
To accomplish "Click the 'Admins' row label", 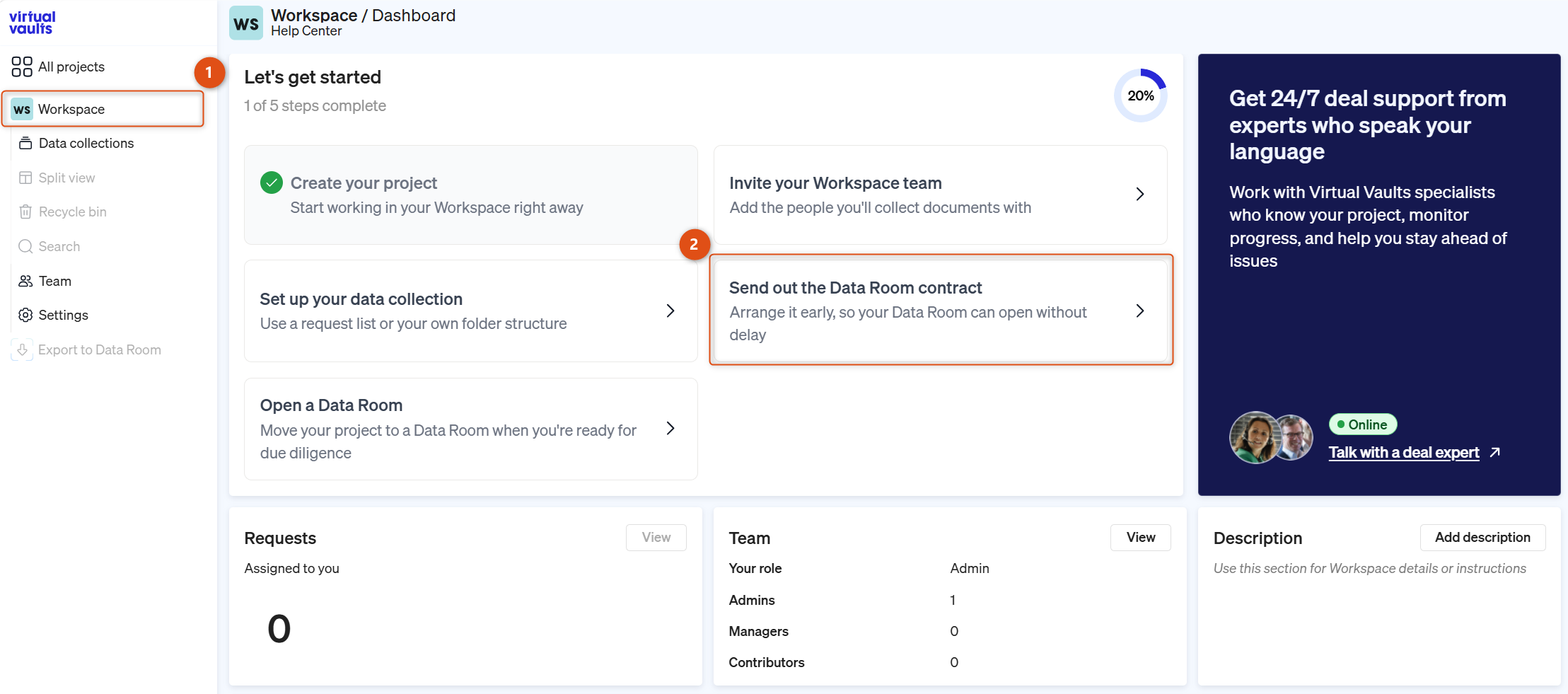I will [x=752, y=600].
